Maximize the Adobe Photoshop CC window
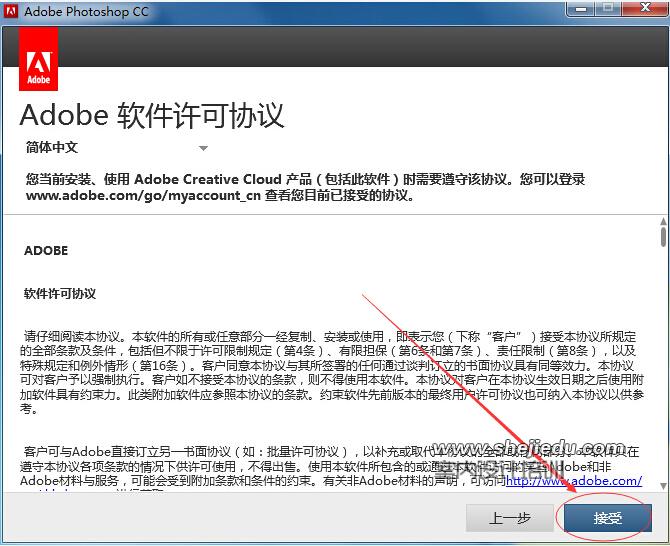The width and height of the screenshot is (670, 546). click(608, 9)
